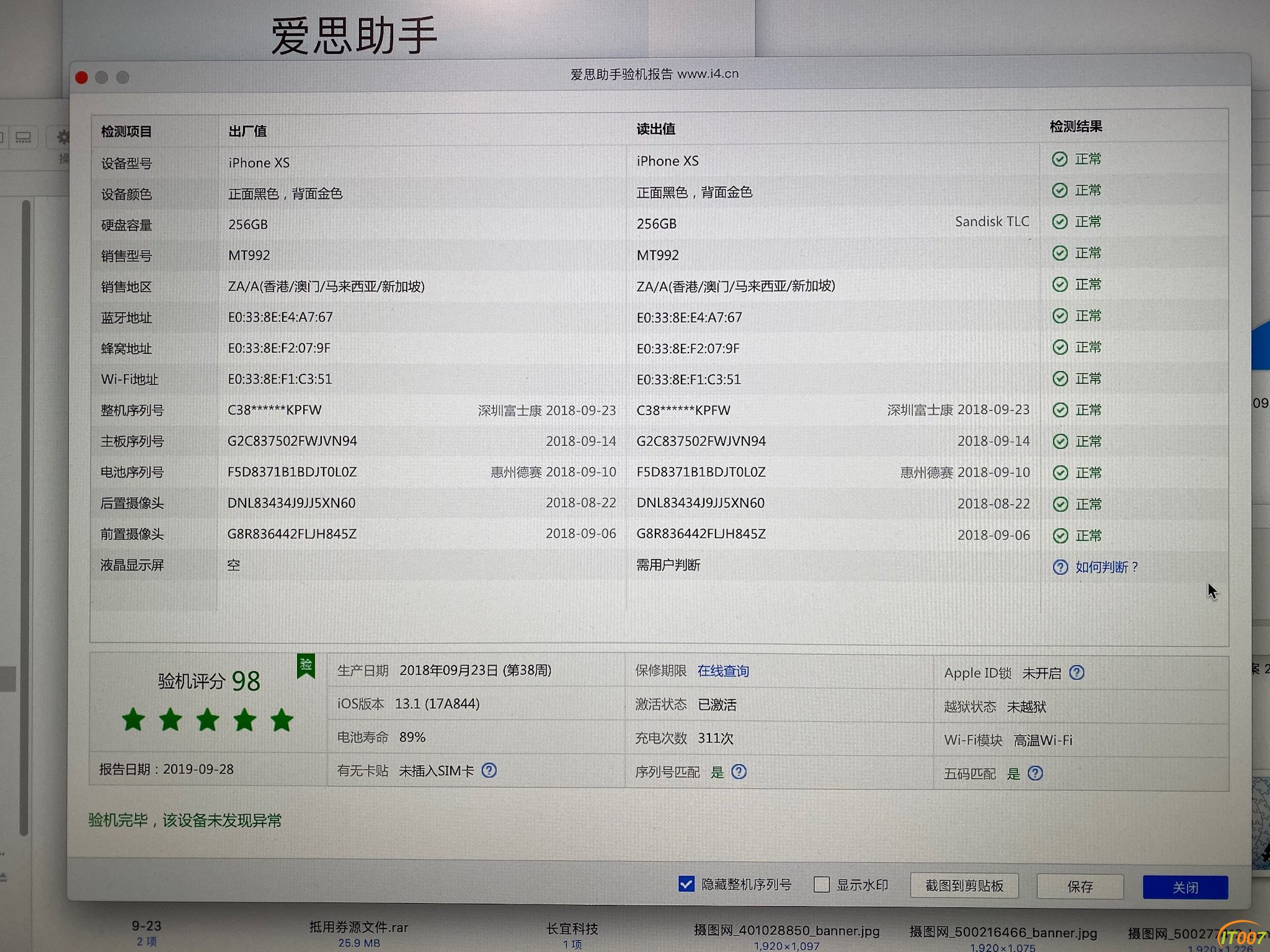Click the 充电次数 value 311次

pyautogui.click(x=716, y=738)
